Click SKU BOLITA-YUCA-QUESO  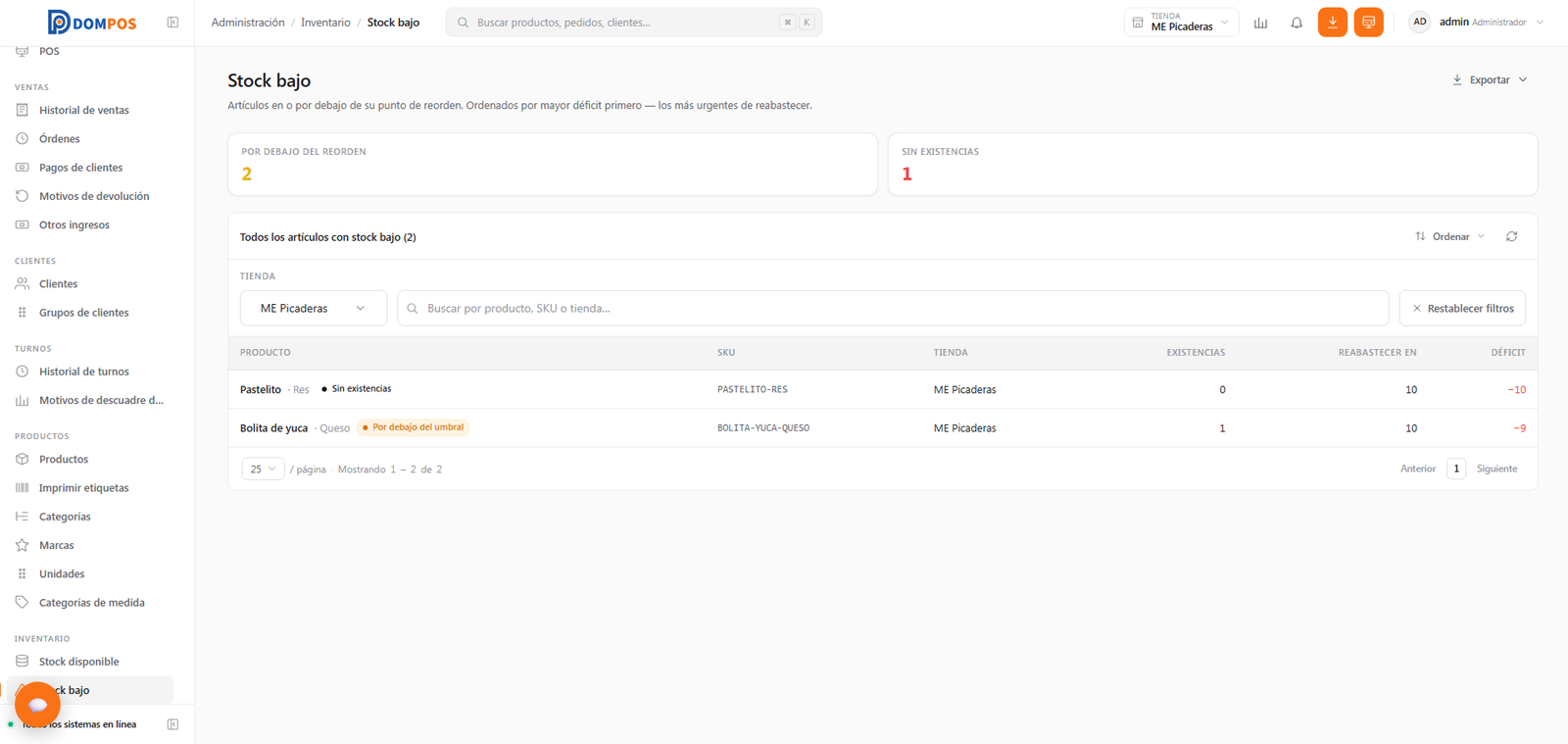click(763, 427)
